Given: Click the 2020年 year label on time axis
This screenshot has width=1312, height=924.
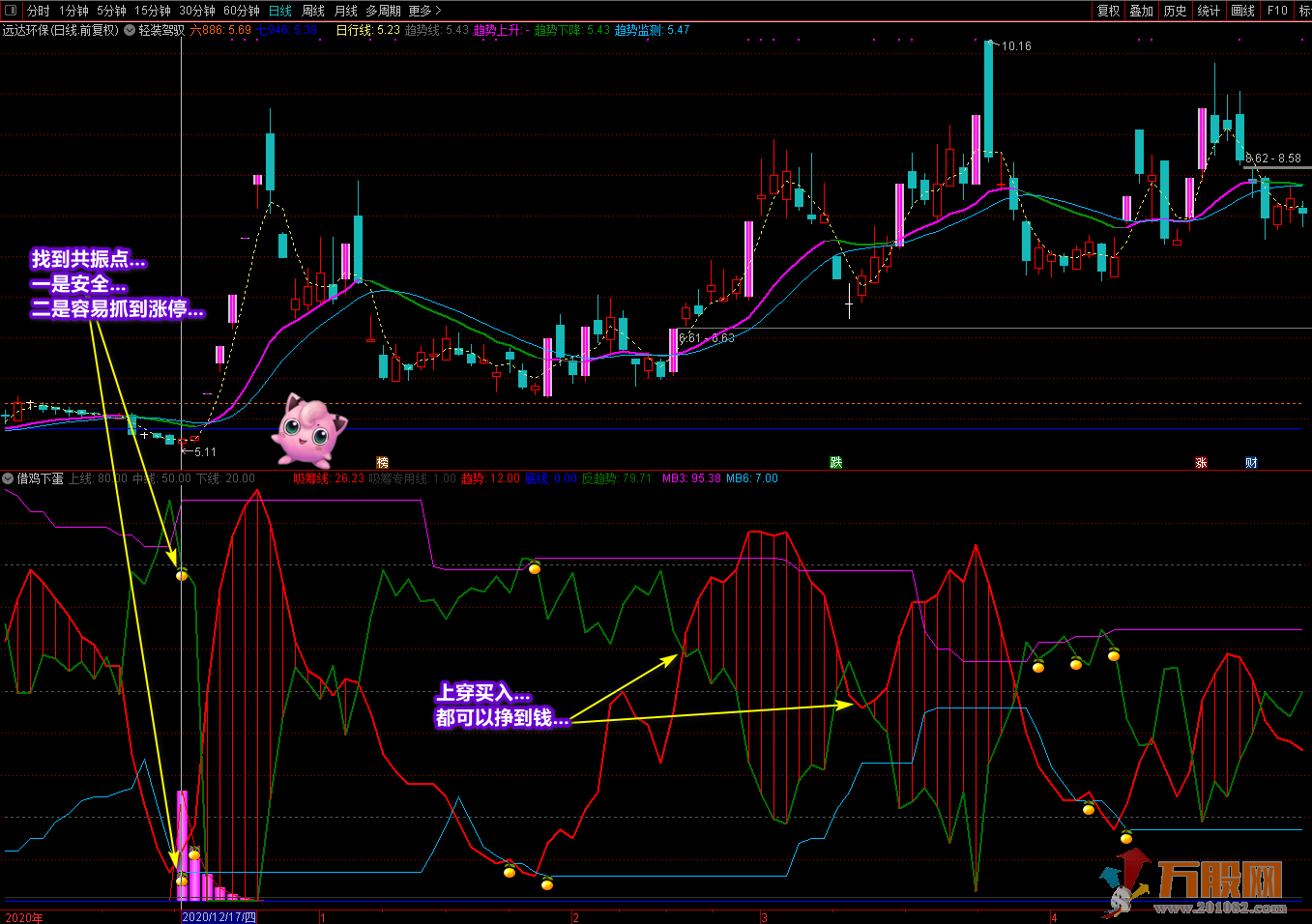Looking at the screenshot, I should [23, 917].
